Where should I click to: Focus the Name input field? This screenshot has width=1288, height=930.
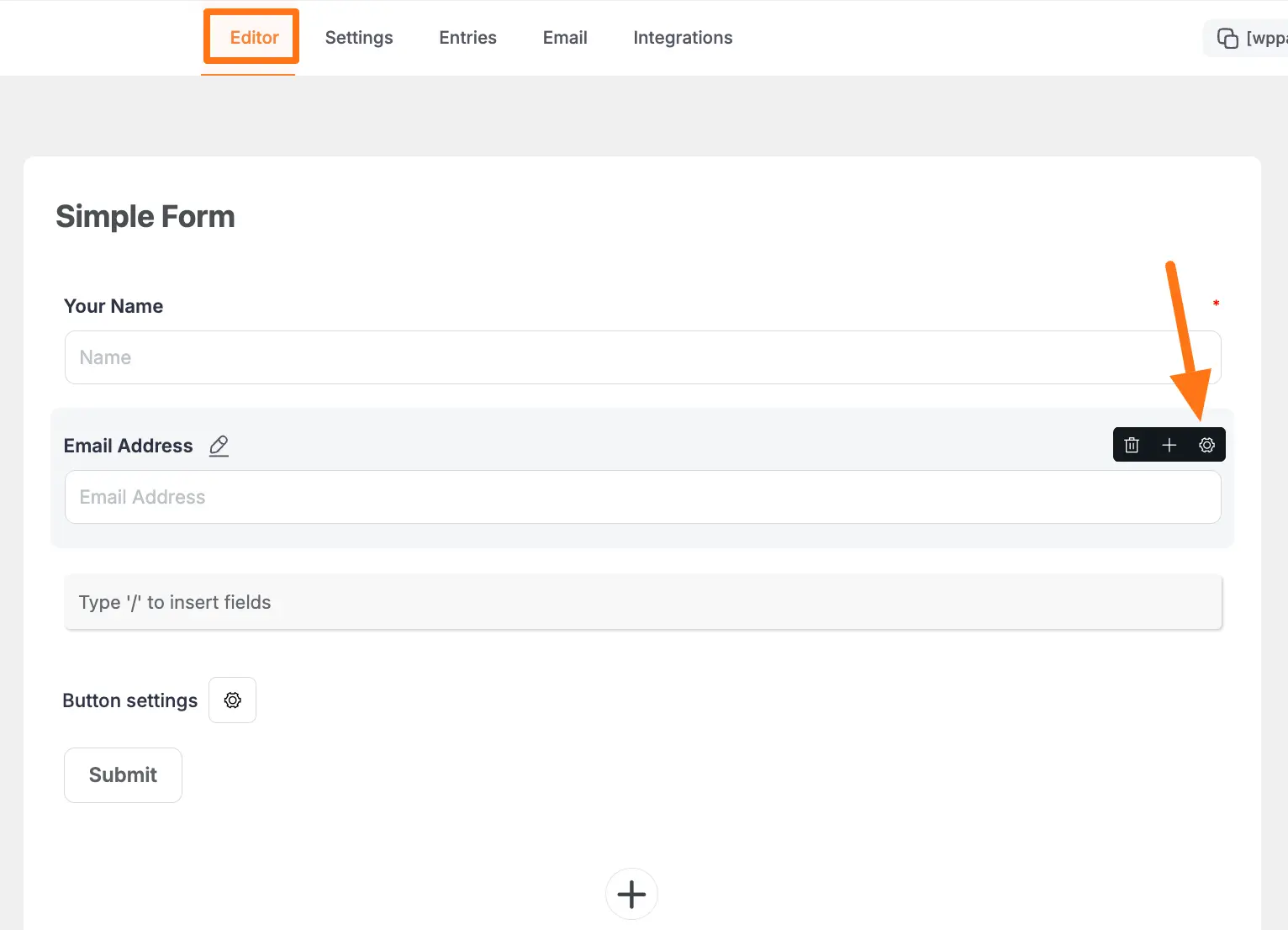coord(642,357)
